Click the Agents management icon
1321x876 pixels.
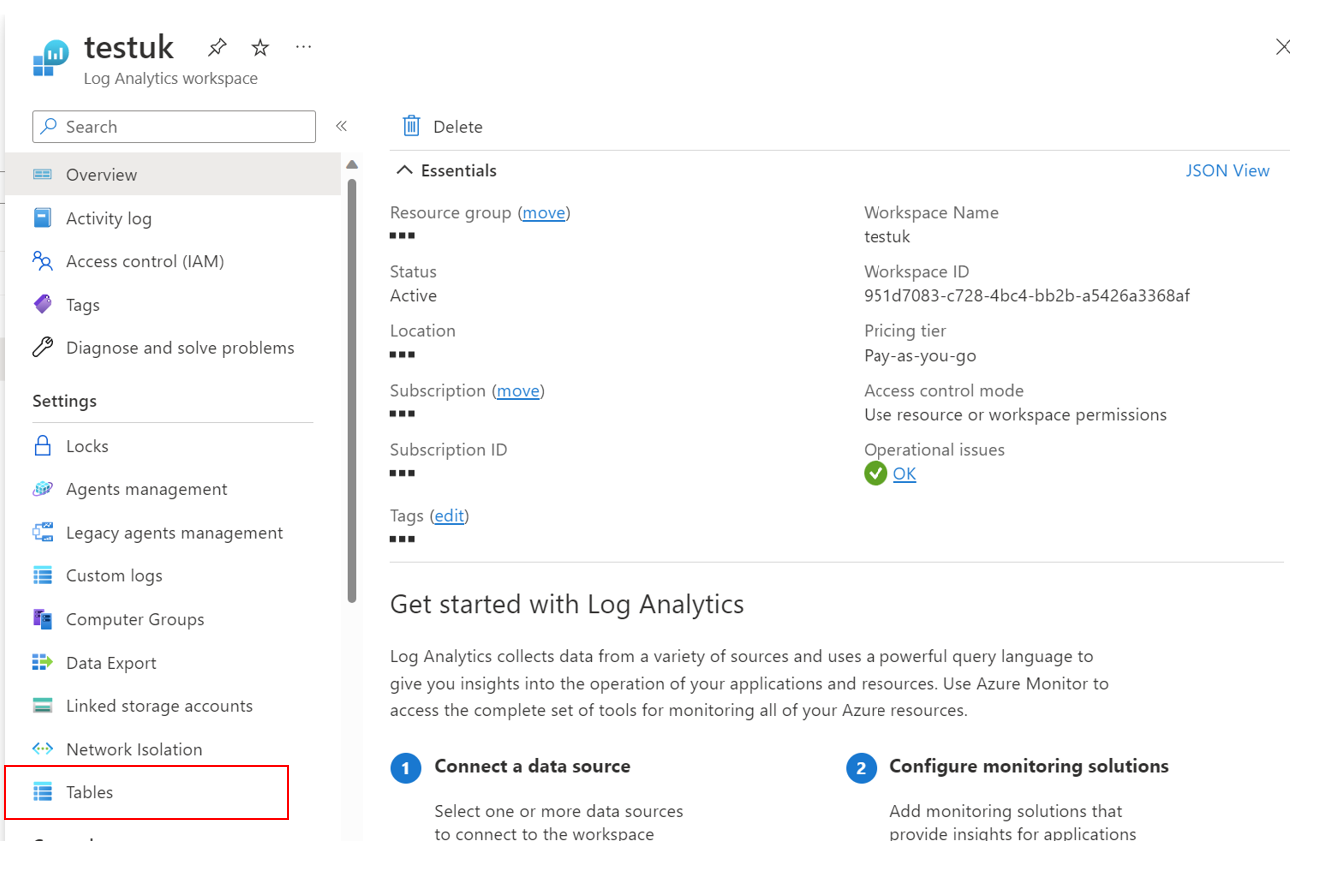coord(42,489)
